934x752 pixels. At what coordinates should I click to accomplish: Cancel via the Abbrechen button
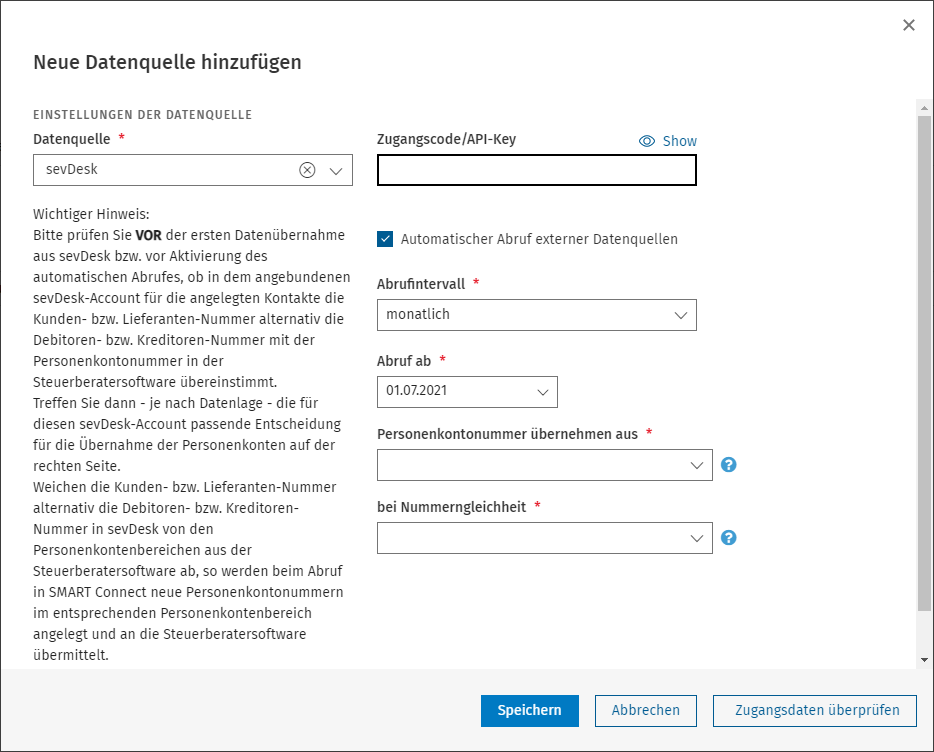pos(646,711)
